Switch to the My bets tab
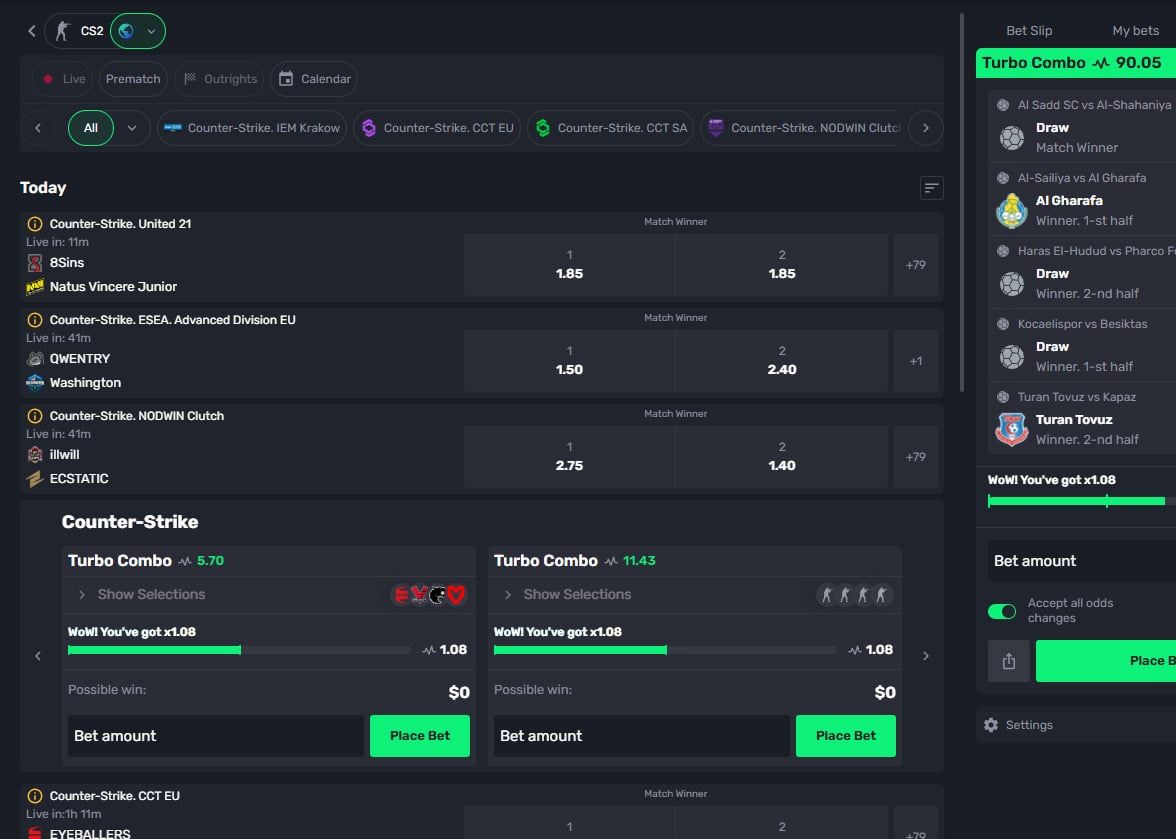 pos(1135,30)
